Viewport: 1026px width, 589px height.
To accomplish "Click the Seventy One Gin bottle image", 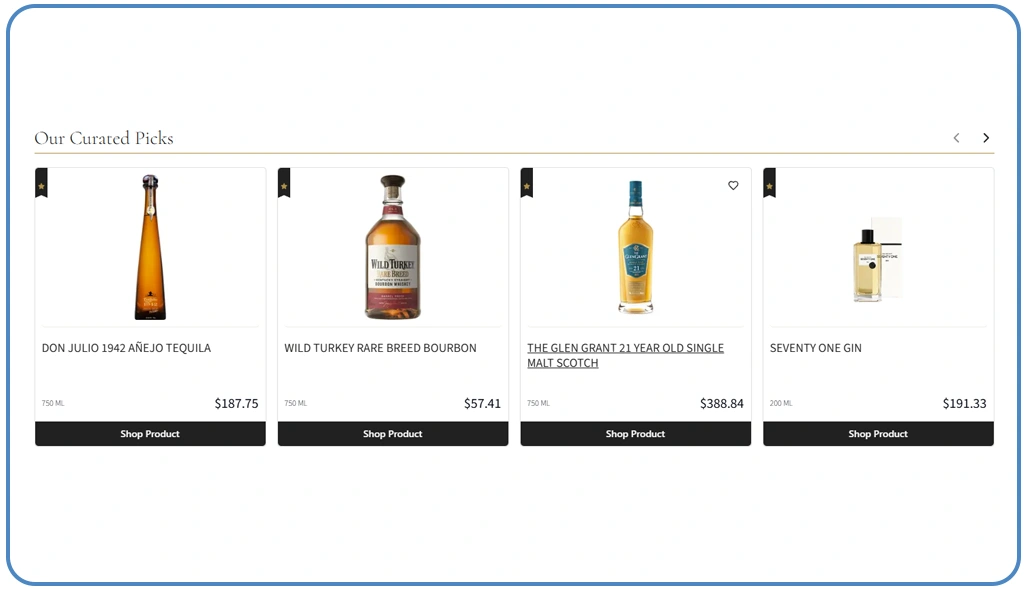I will (x=877, y=260).
